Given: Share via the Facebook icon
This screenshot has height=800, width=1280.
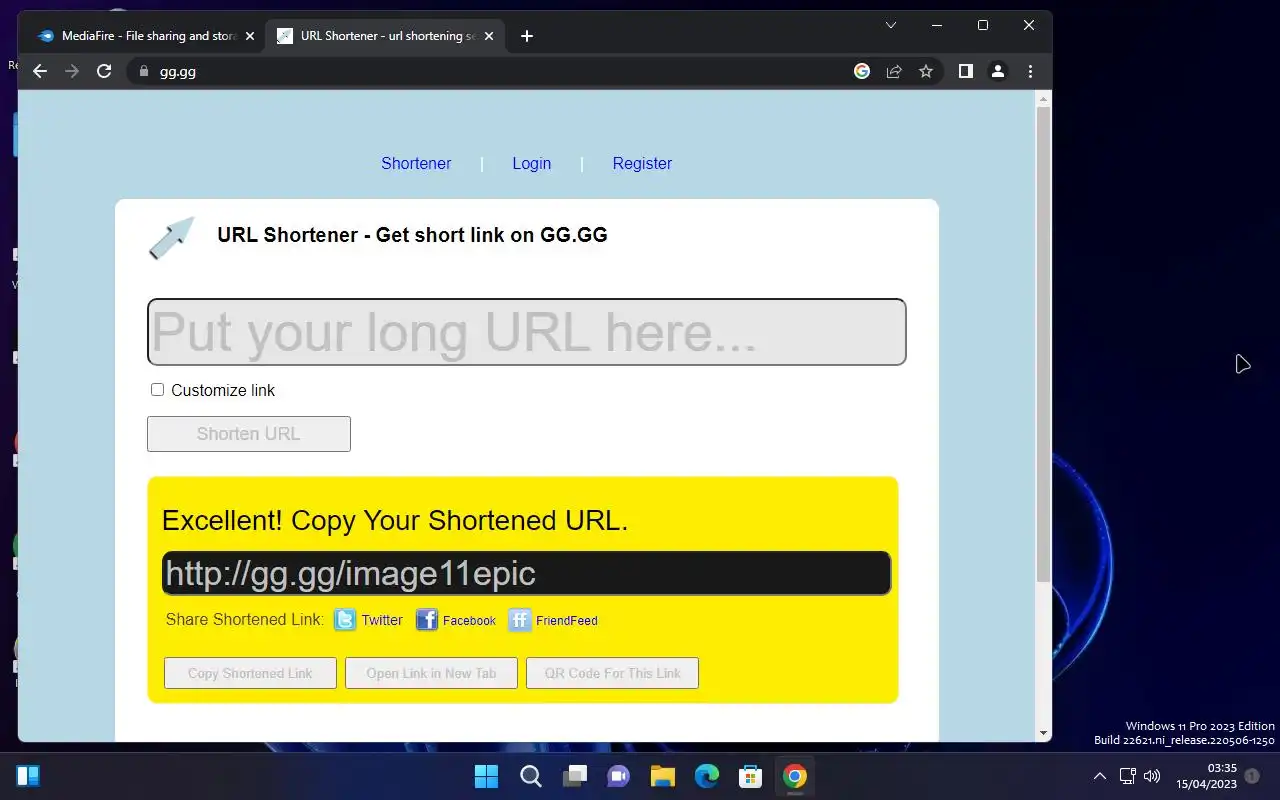Looking at the screenshot, I should [427, 620].
